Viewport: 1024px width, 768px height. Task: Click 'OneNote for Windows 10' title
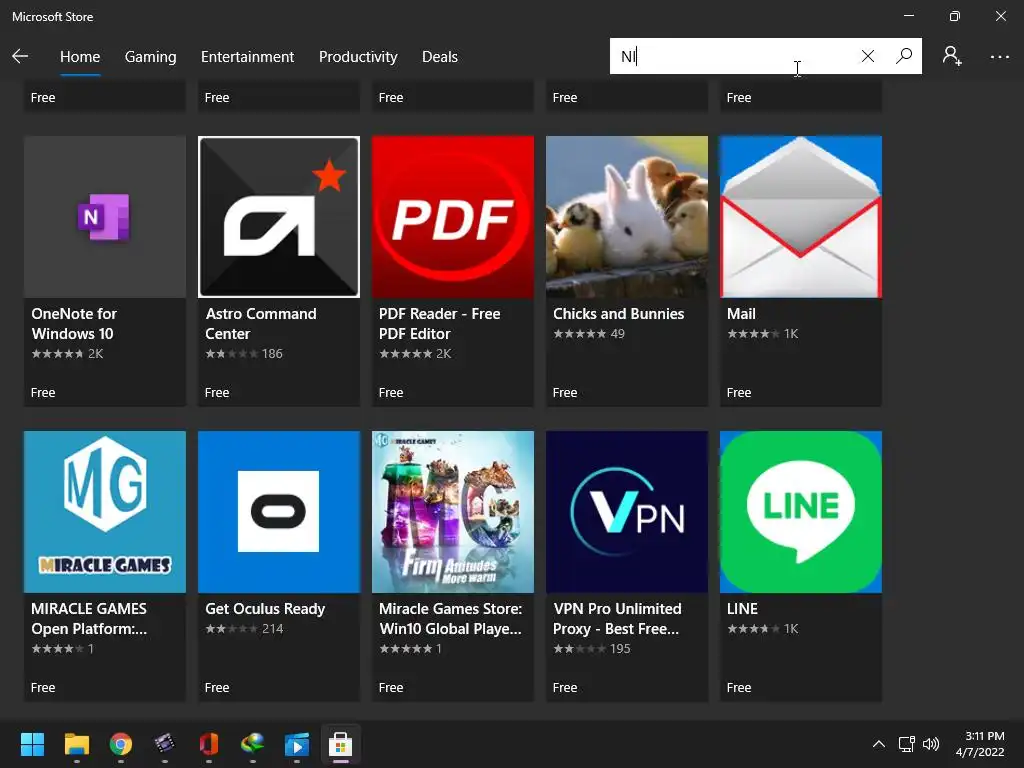(74, 324)
